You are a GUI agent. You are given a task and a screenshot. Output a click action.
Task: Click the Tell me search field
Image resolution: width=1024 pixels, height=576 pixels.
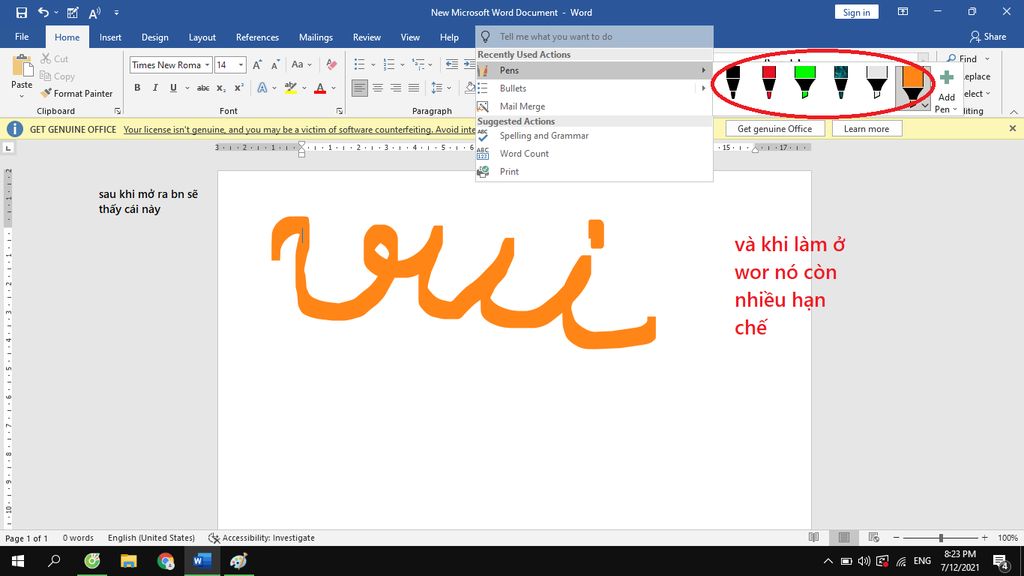[594, 37]
